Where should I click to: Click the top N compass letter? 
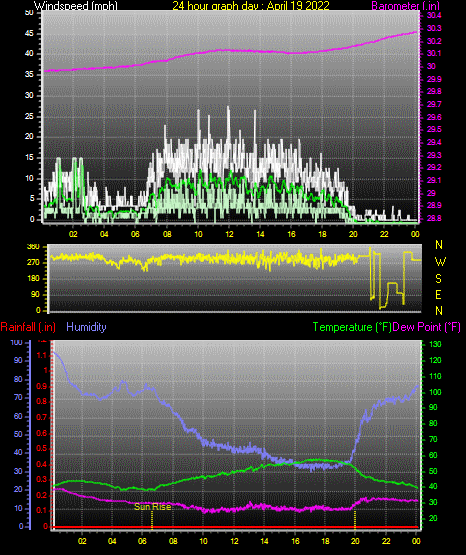tap(439, 245)
